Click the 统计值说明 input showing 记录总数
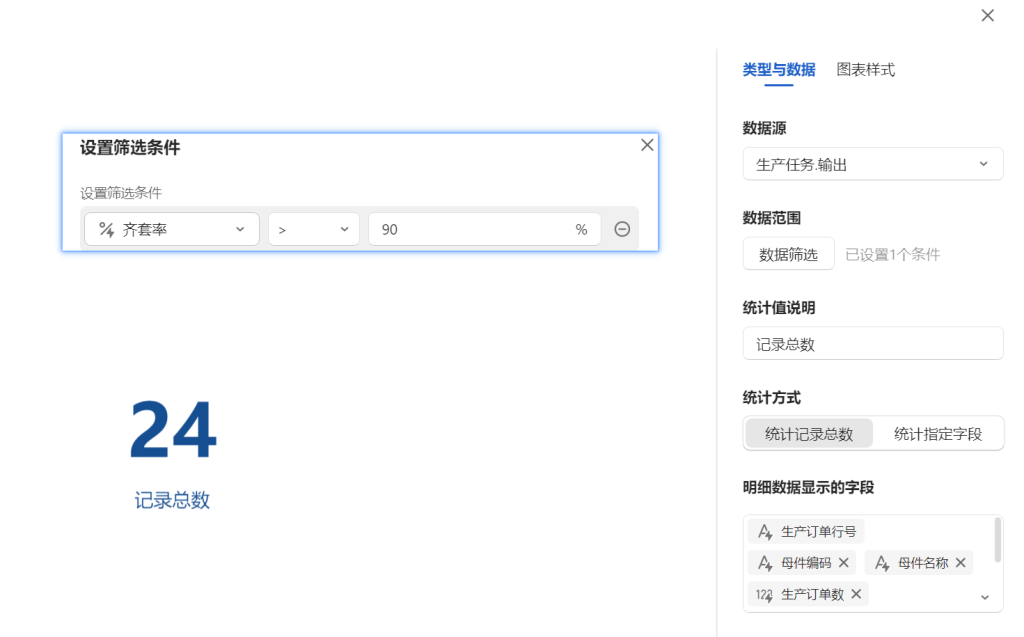 point(872,344)
